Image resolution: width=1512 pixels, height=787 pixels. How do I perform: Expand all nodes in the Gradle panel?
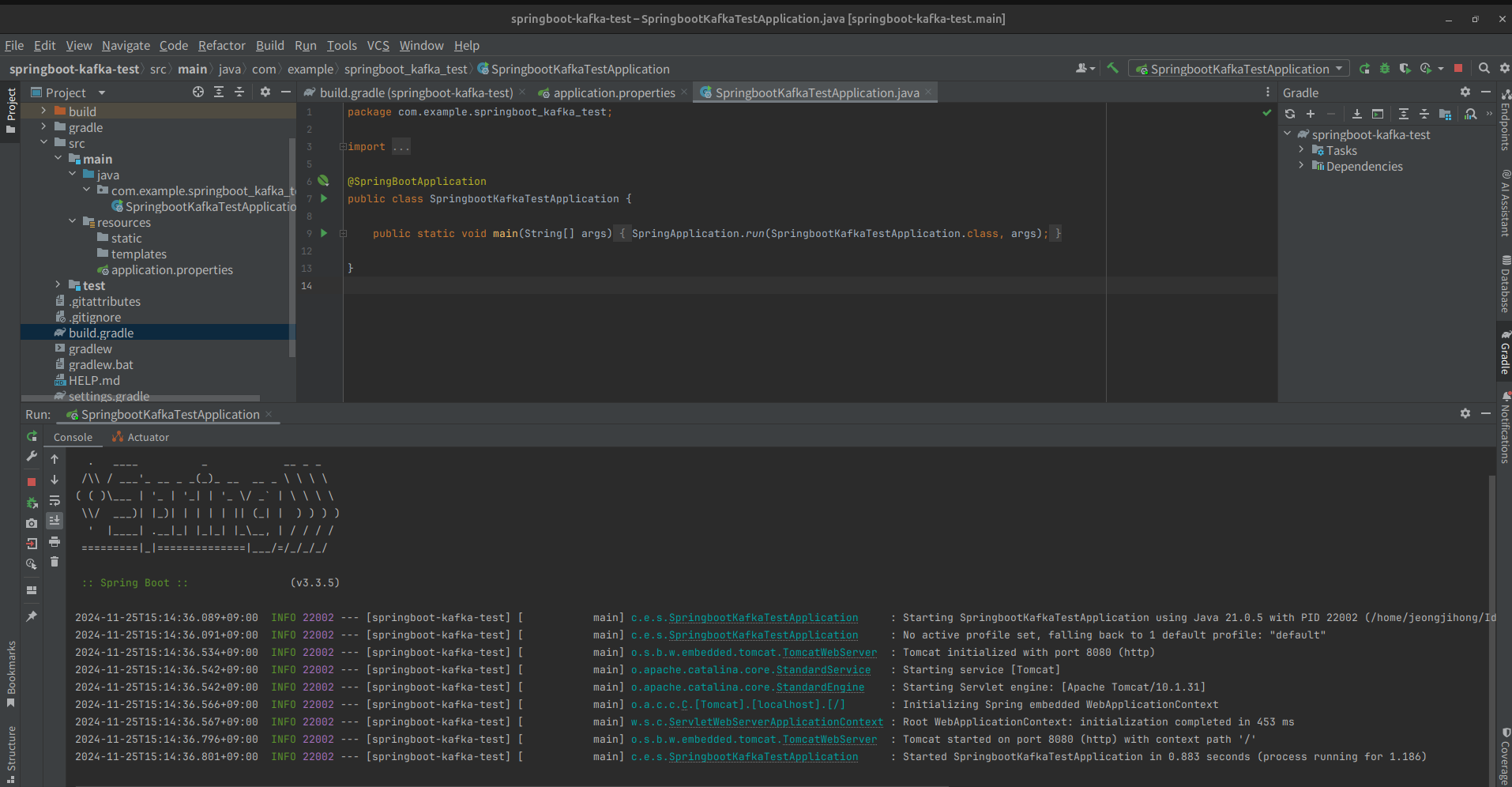[x=1404, y=114]
